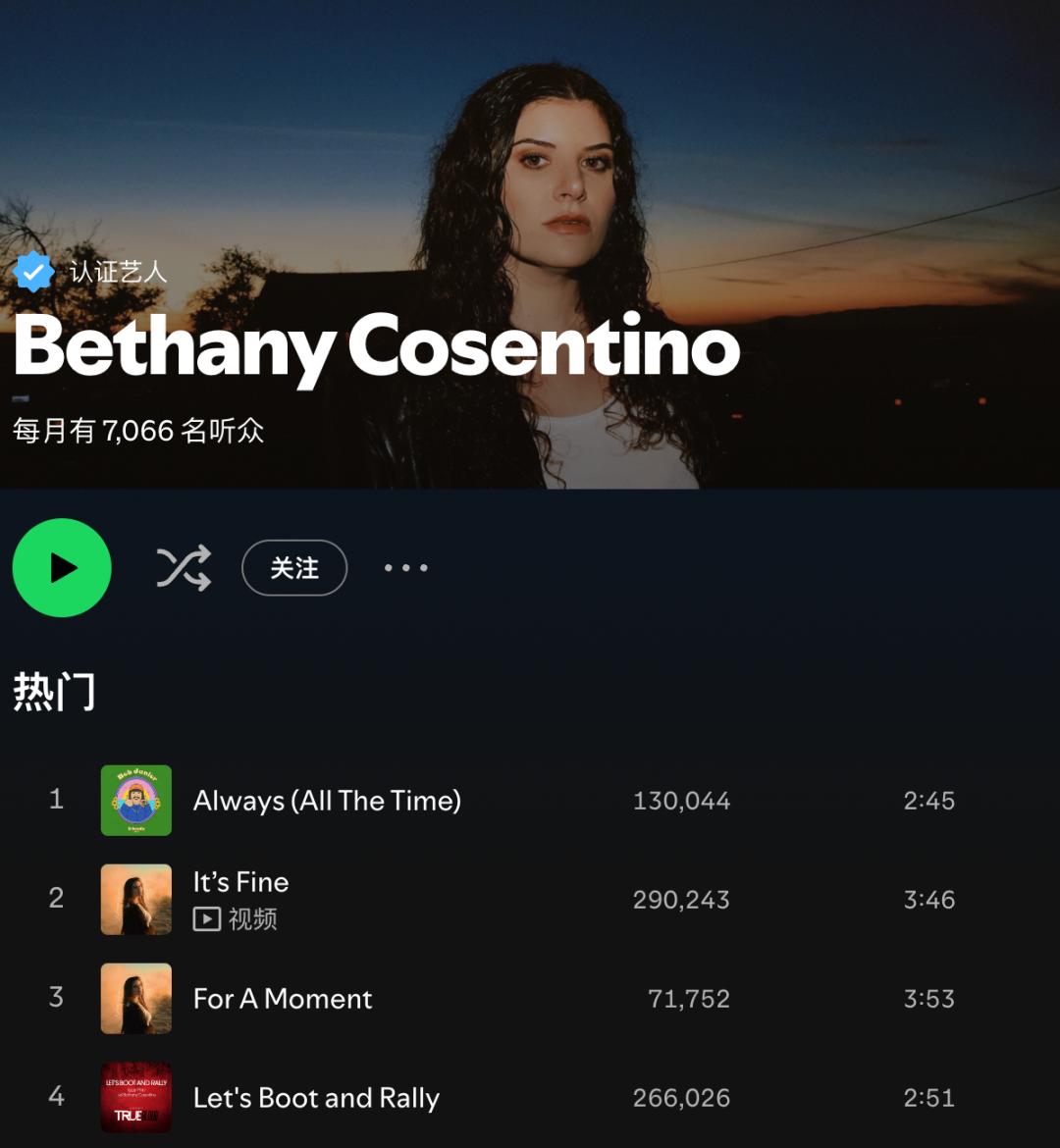
Task: Follow the artist with 关注 button
Action: (x=294, y=567)
